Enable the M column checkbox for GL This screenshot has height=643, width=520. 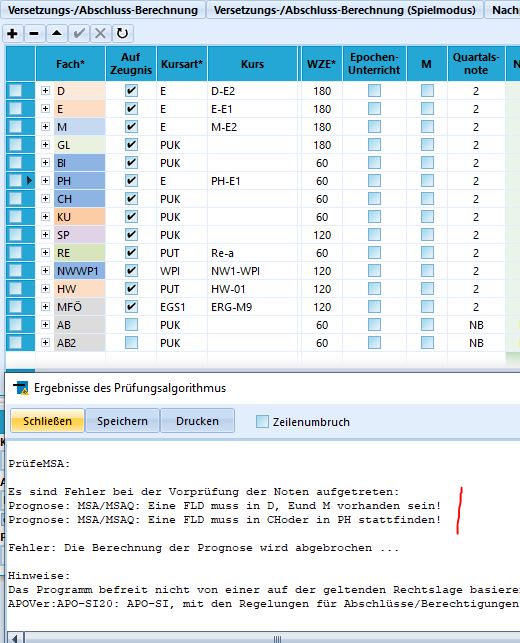427,145
